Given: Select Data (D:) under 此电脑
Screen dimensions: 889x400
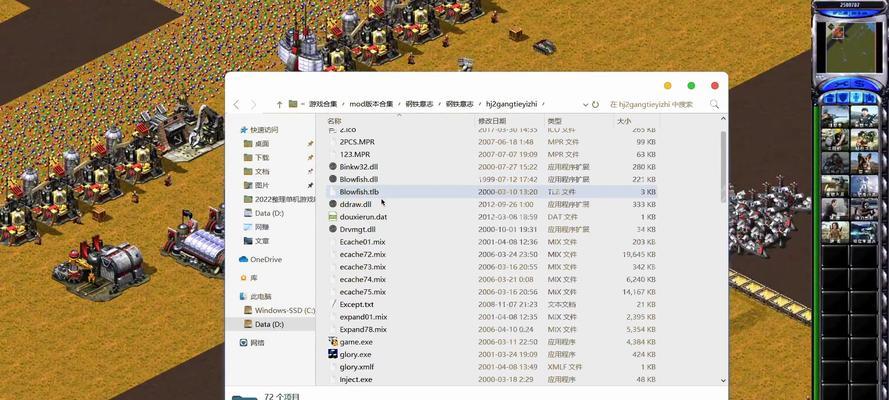Looking at the screenshot, I should pos(269,324).
